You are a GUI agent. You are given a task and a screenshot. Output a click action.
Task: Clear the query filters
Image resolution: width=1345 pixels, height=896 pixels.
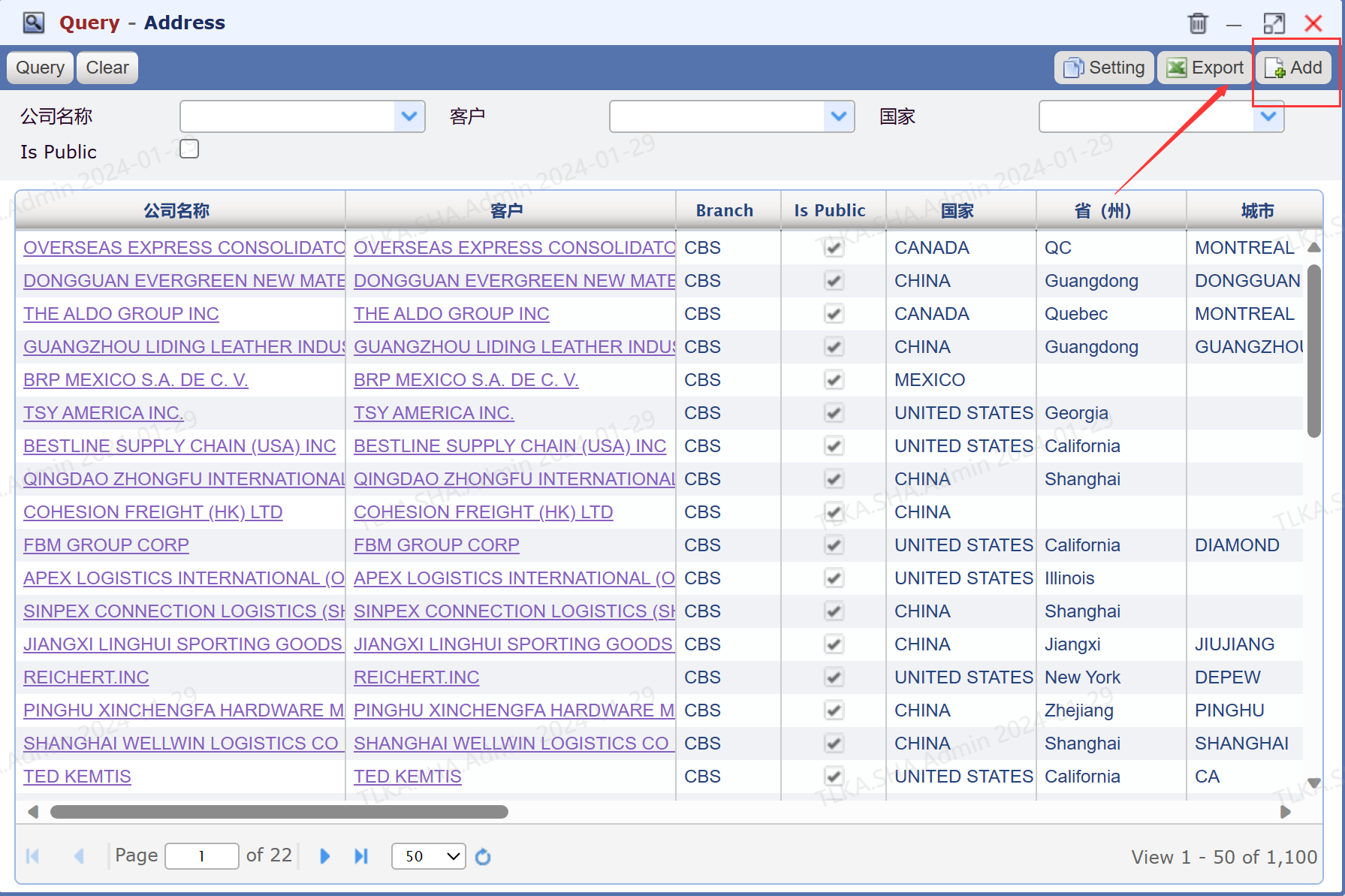pyautogui.click(x=107, y=68)
